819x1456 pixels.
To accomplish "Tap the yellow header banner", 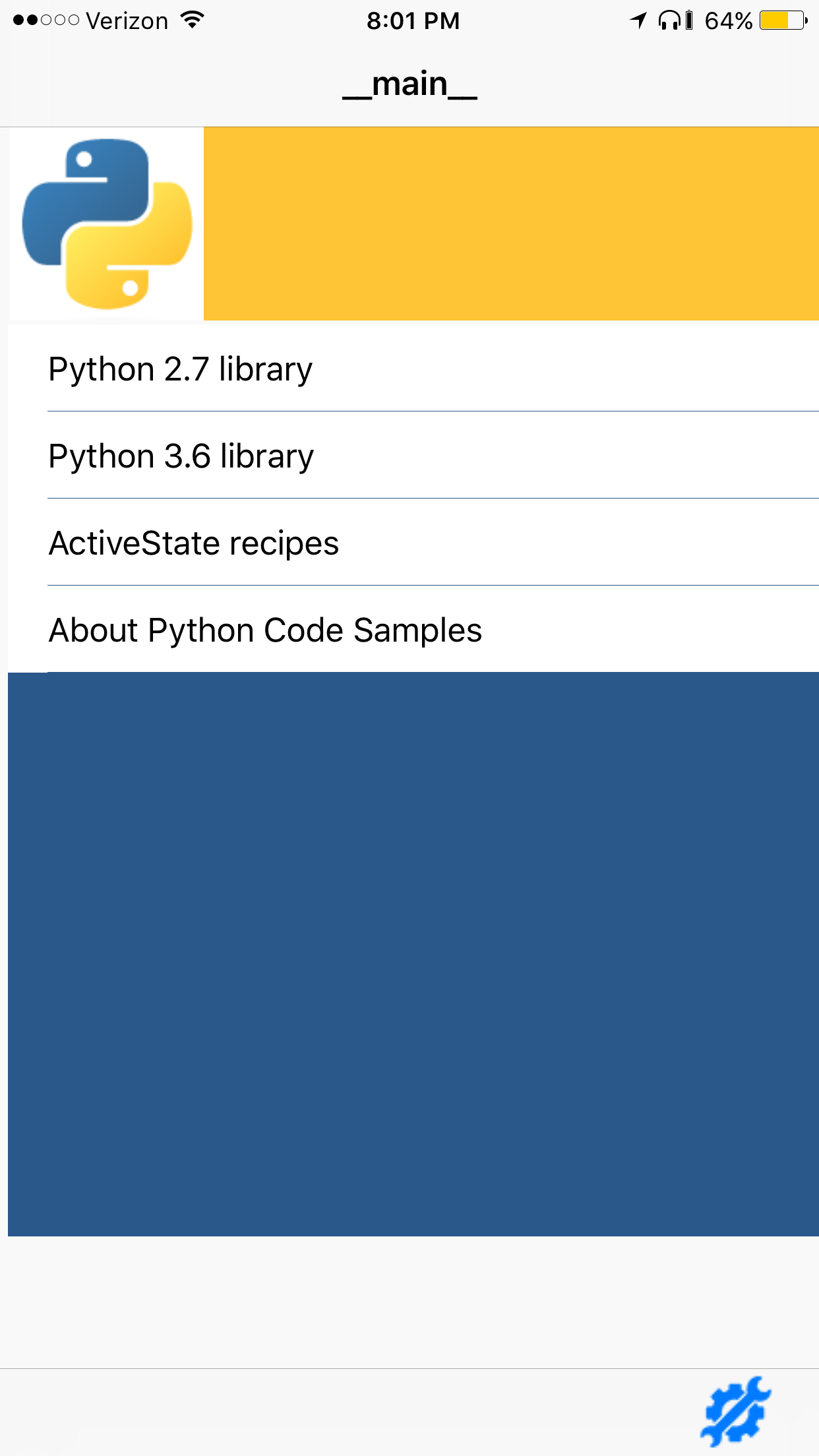I will click(511, 224).
